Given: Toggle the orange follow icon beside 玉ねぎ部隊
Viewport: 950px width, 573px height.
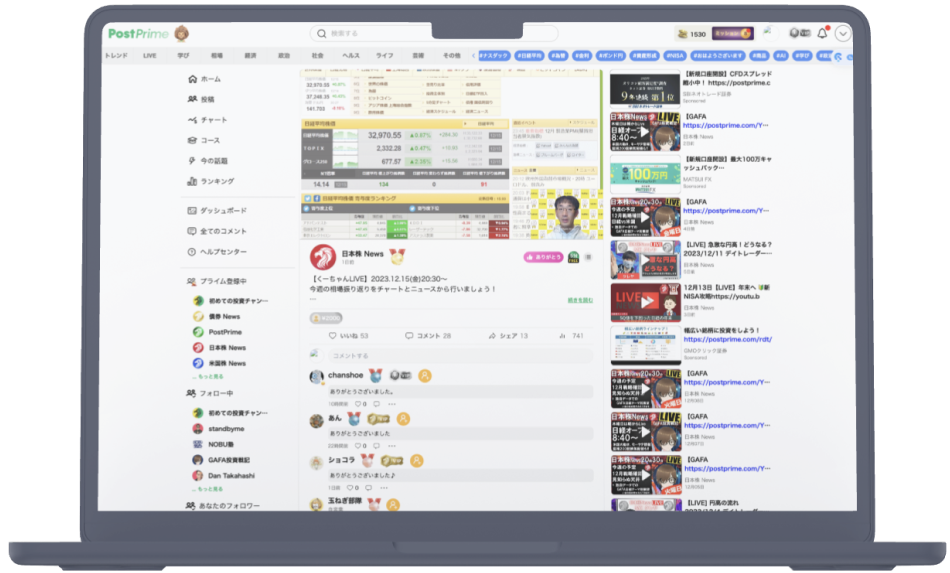Looking at the screenshot, I should point(393,504).
